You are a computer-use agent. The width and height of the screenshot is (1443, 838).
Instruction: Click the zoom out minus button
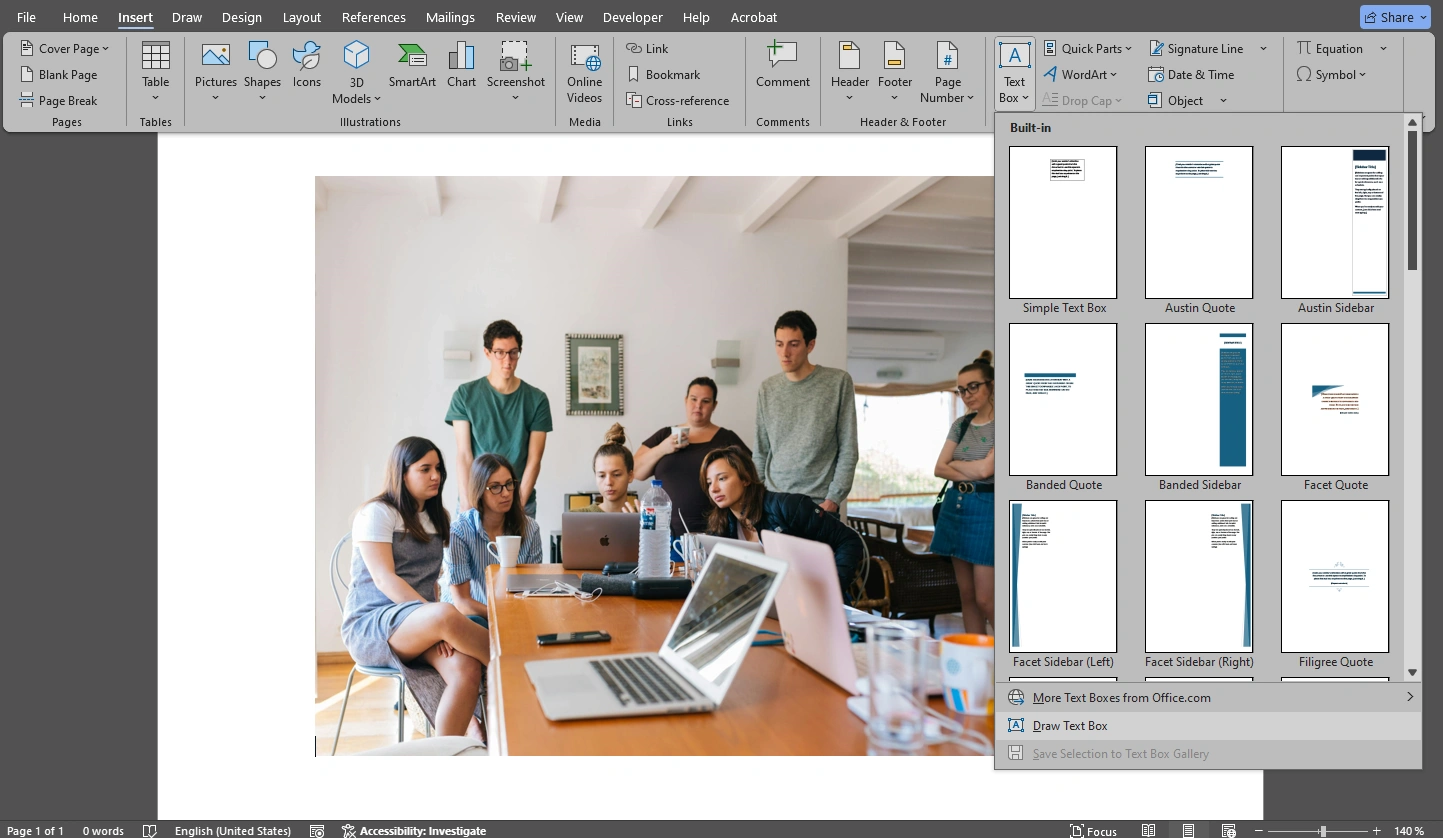(x=1257, y=831)
